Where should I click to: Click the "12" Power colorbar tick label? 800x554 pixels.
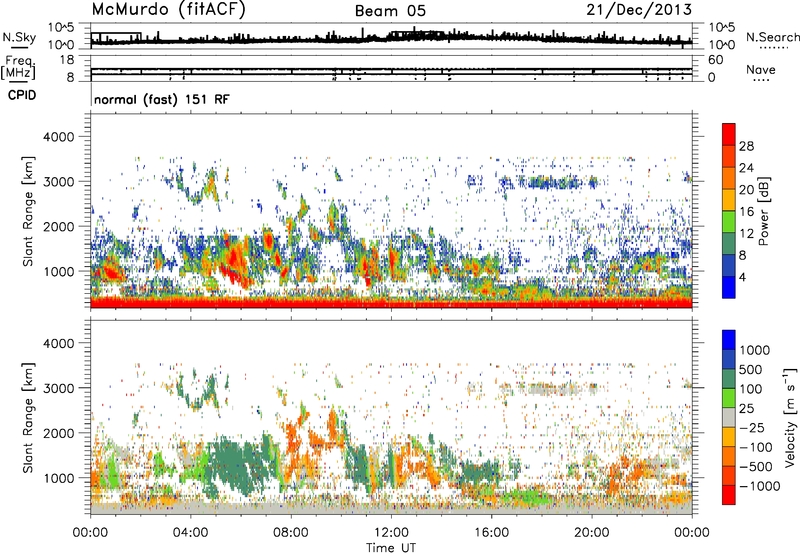tap(746, 234)
